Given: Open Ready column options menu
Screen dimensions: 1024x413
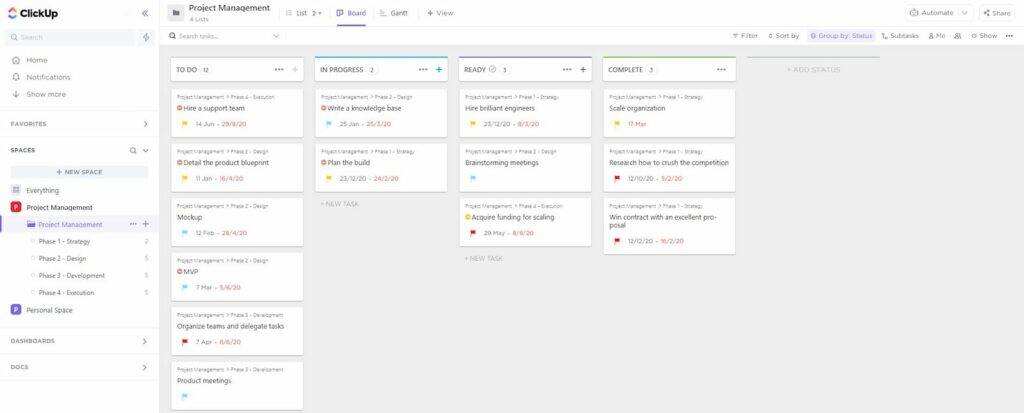Looking at the screenshot, I should [x=567, y=69].
